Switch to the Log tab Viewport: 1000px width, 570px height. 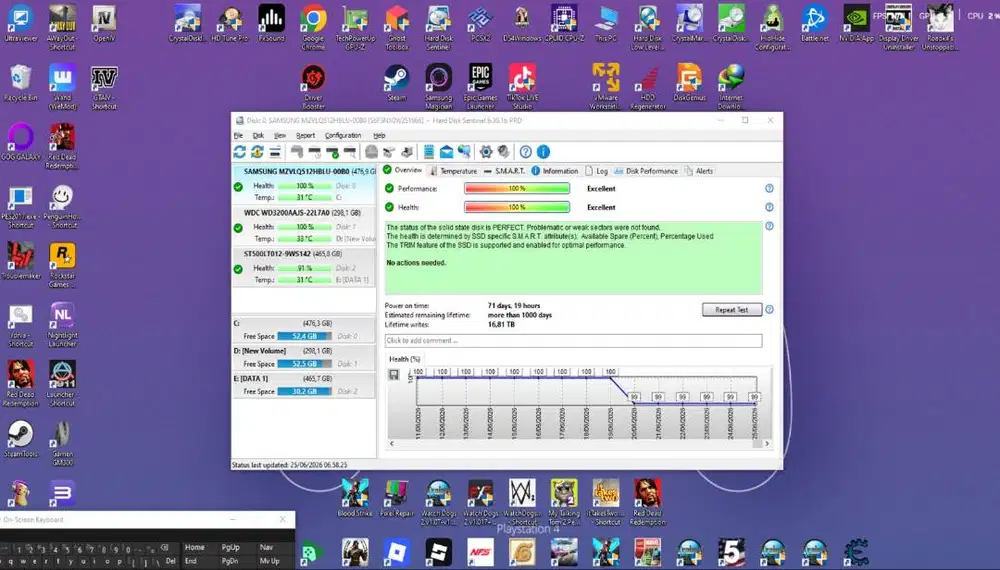click(x=597, y=171)
